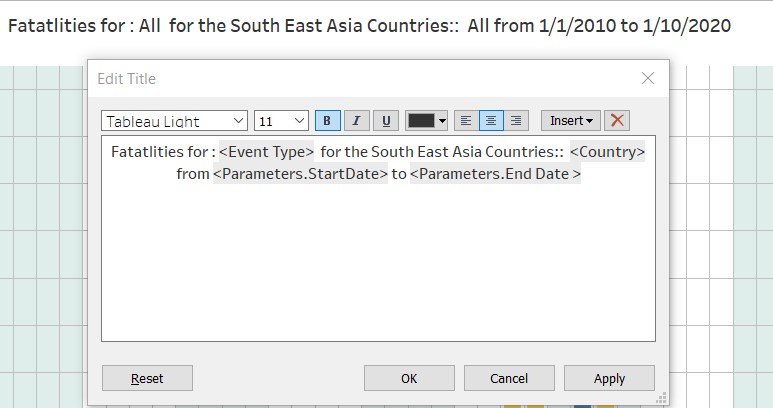This screenshot has height=408, width=773.
Task: Toggle underline formatting button
Action: click(386, 121)
